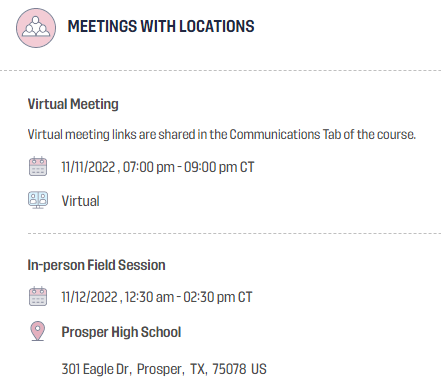Open the In-person Field Session title
Viewport: 441px width, 390px height.
(96, 265)
